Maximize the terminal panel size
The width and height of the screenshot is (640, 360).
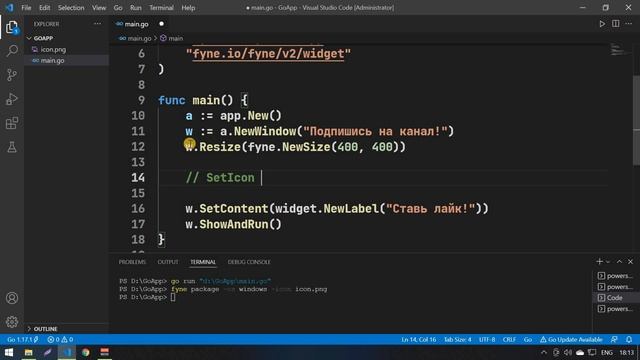619,262
